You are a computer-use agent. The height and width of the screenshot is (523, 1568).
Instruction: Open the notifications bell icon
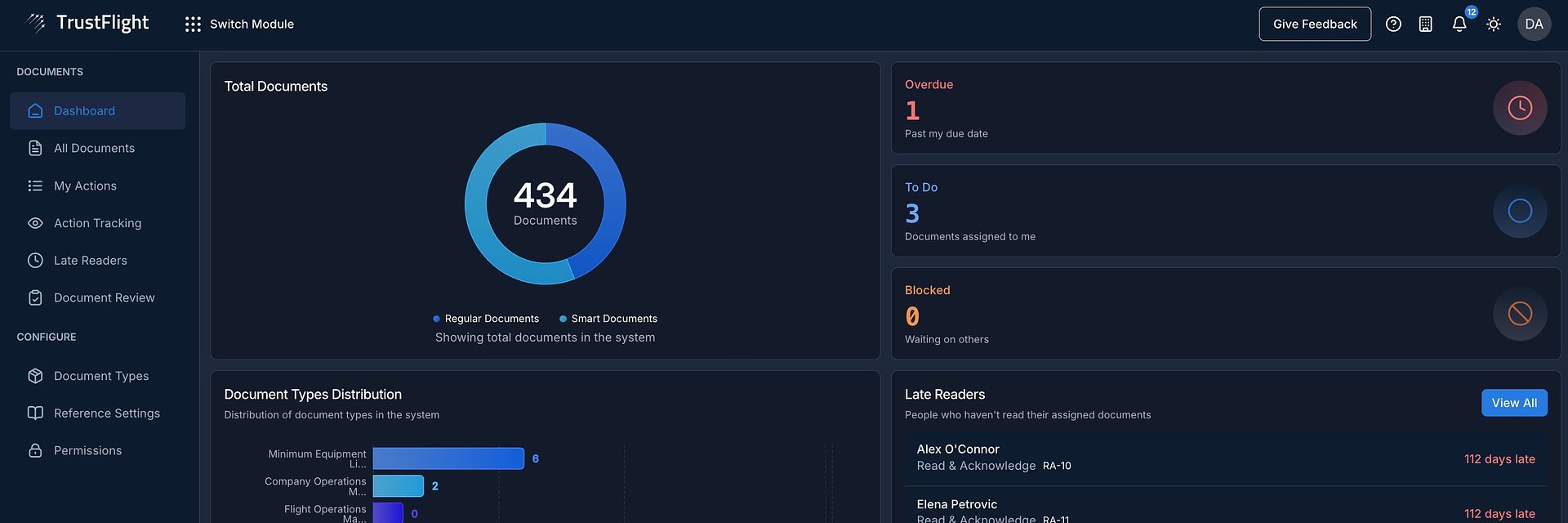click(1459, 25)
